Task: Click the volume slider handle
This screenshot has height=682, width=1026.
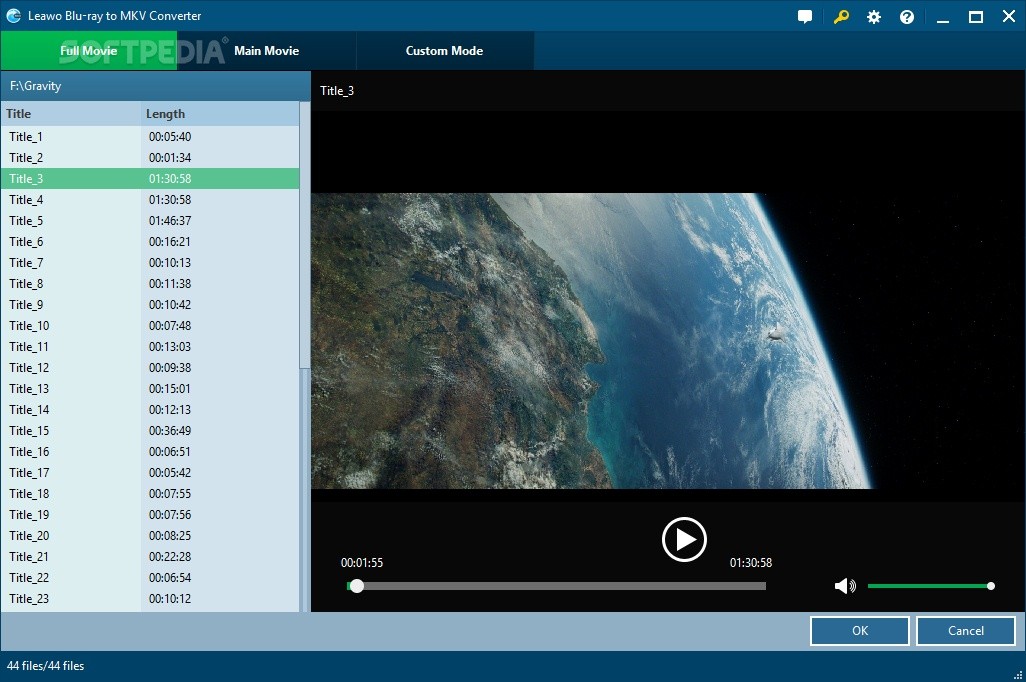Action: point(991,586)
